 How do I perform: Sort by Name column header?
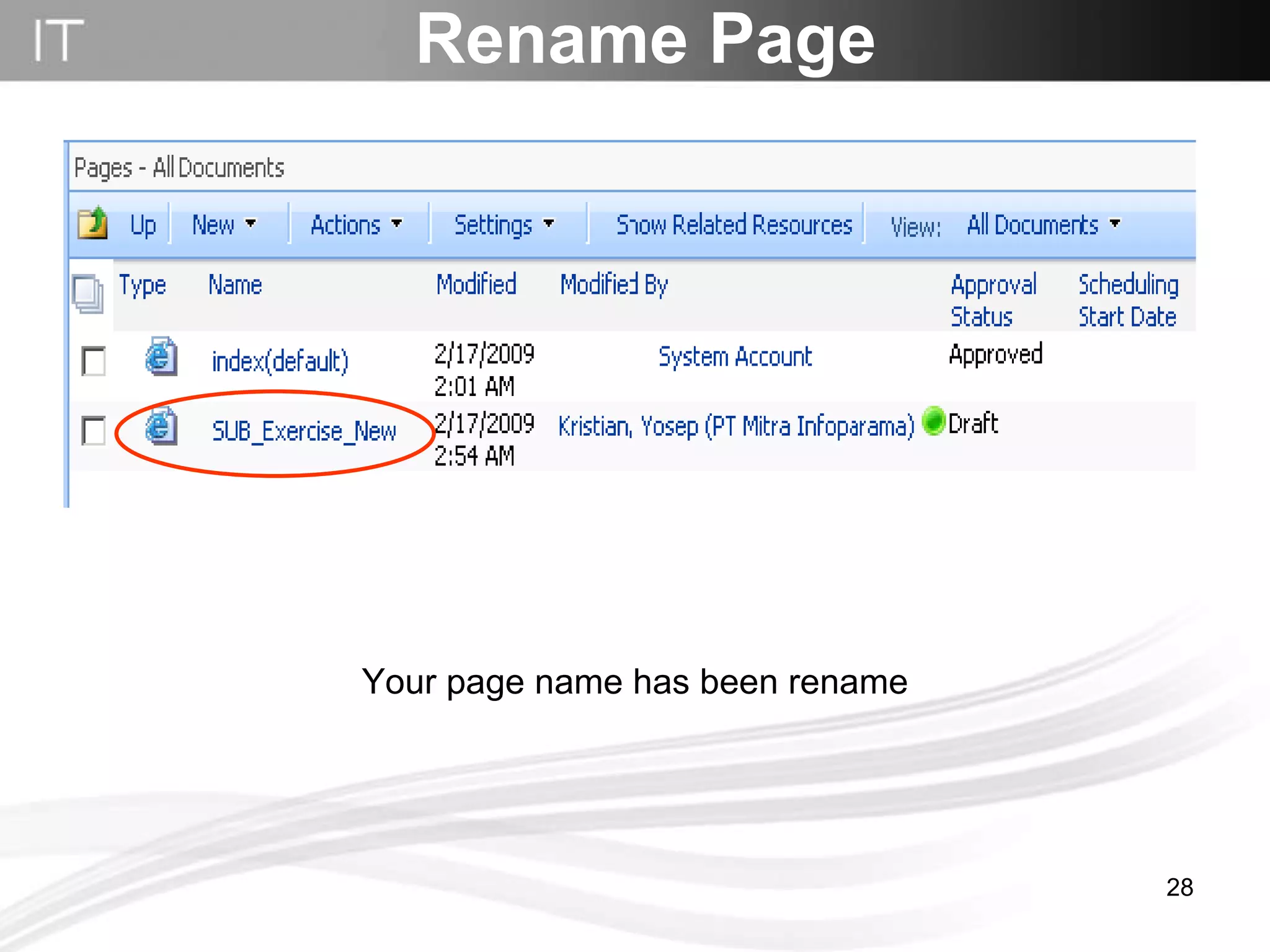pos(235,285)
